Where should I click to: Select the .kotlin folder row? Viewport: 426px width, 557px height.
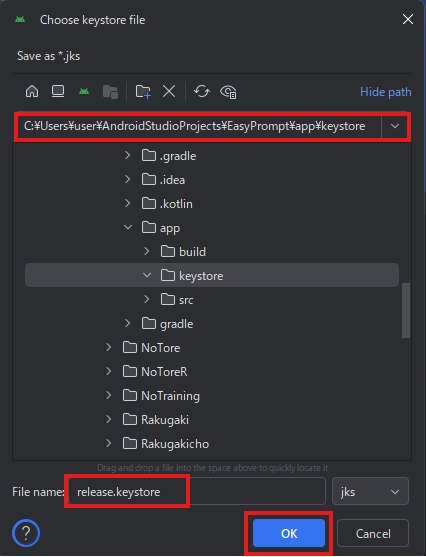tap(212, 204)
